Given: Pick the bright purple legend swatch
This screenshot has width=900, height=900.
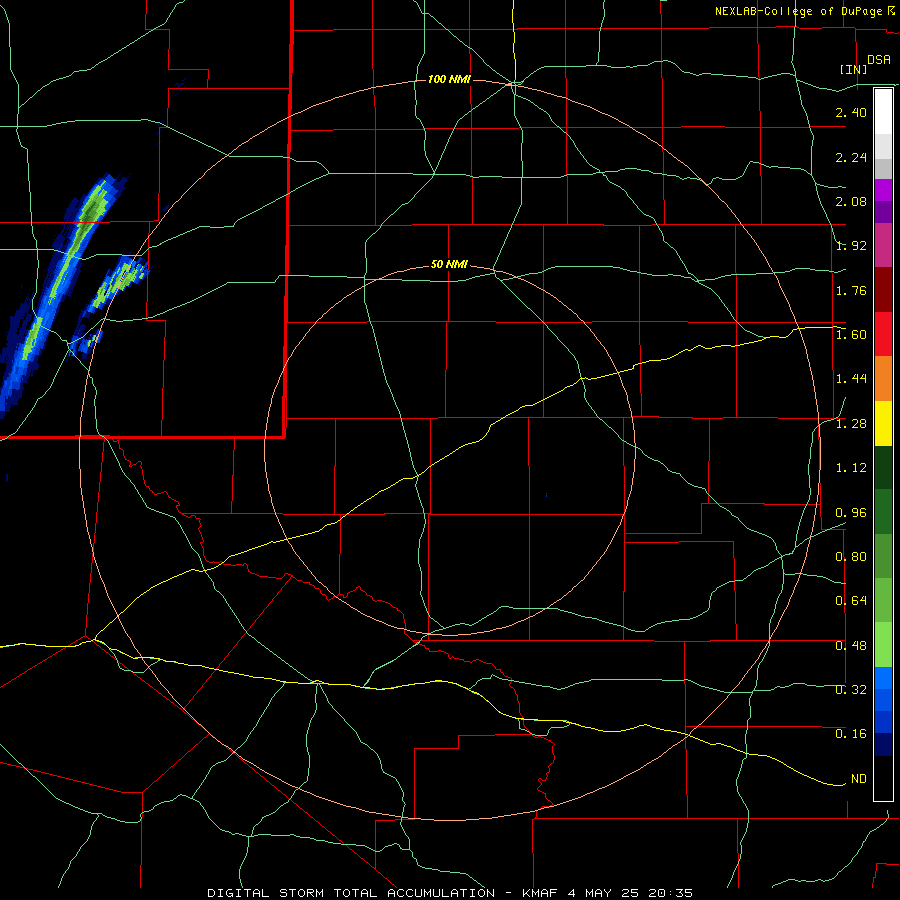Looking at the screenshot, I should click(x=884, y=191).
